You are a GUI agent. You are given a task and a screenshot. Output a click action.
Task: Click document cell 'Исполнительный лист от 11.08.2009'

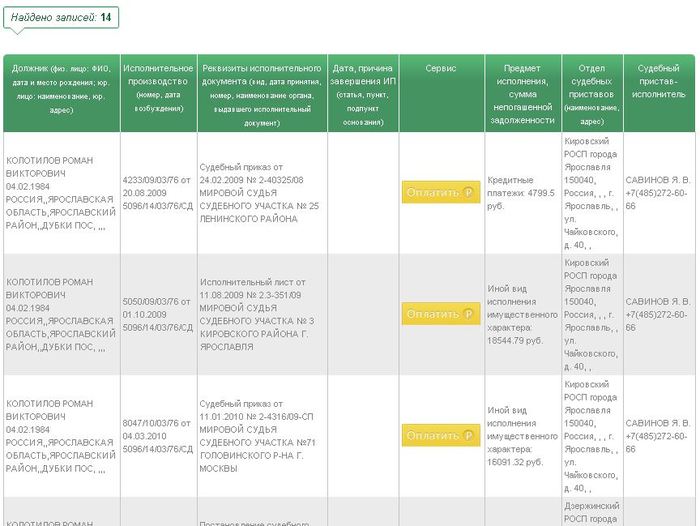[262, 314]
